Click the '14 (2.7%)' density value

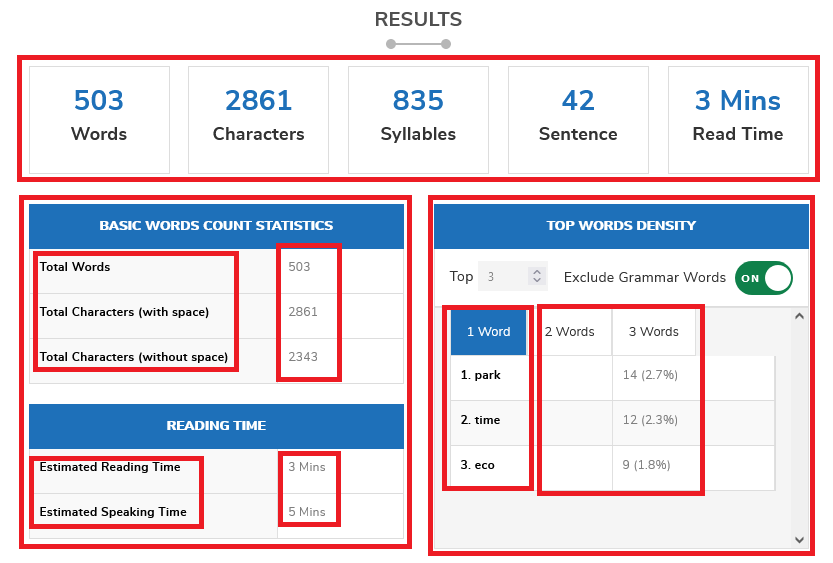(650, 375)
